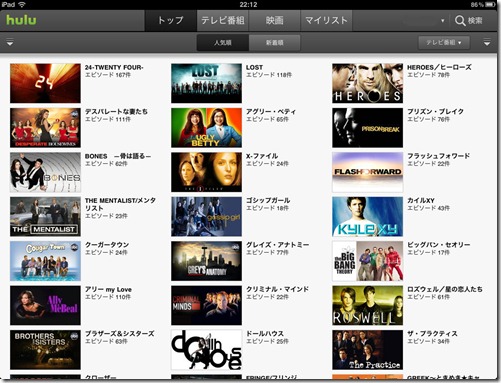The image size is (501, 383).
Task: Open the 24 TWENTY FOUR thumbnail
Action: coord(45,83)
